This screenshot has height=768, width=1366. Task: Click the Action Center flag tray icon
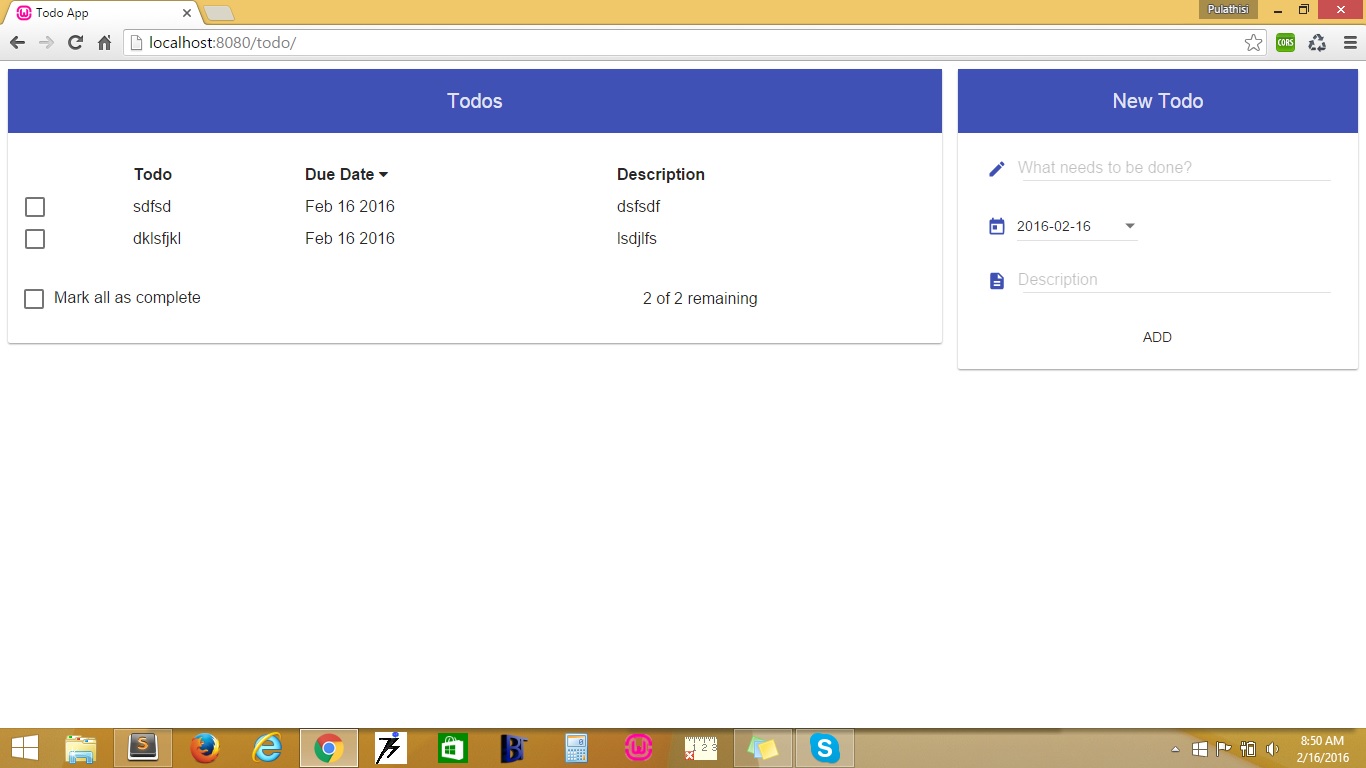click(1223, 749)
